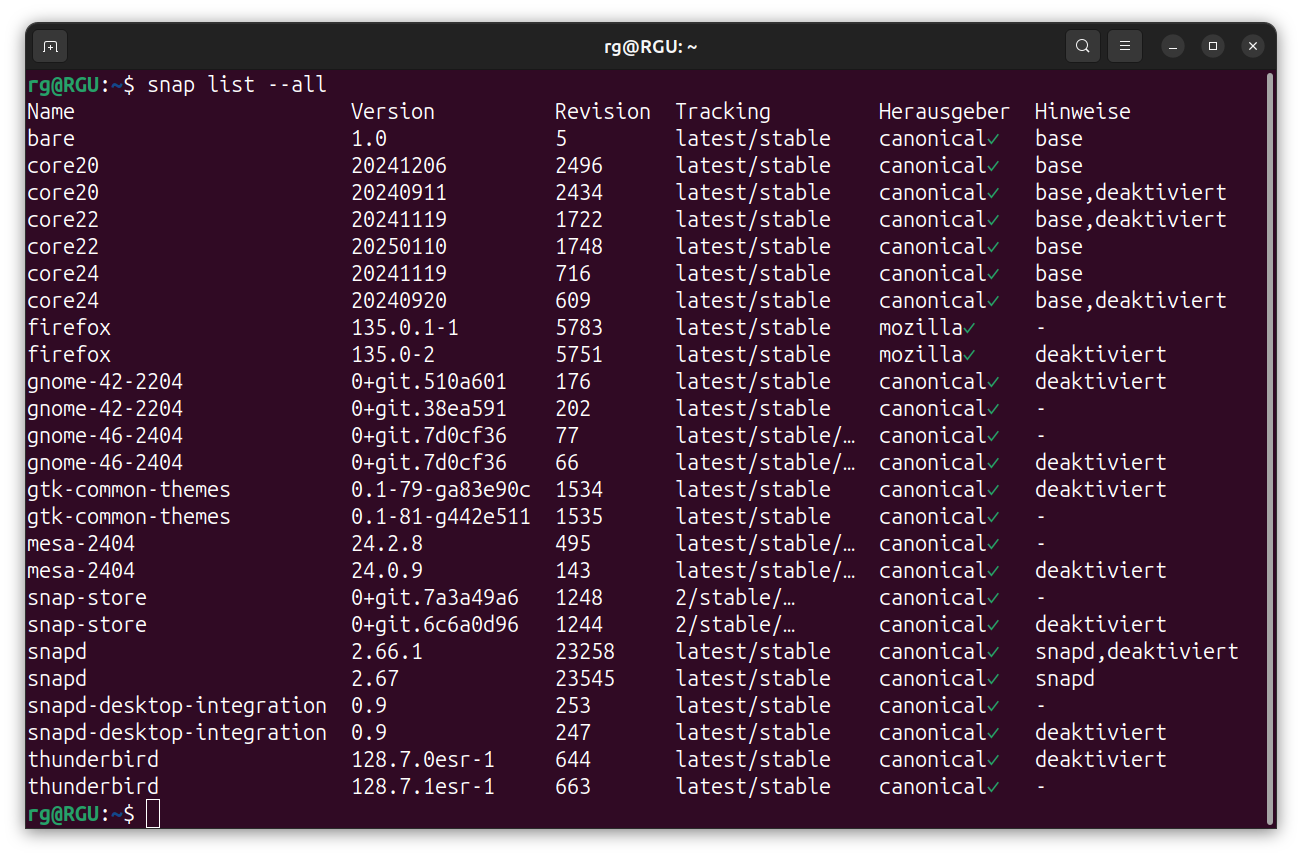
Task: Click the verified checkmark after mozilla for firefox 5751
Action: tap(969, 355)
